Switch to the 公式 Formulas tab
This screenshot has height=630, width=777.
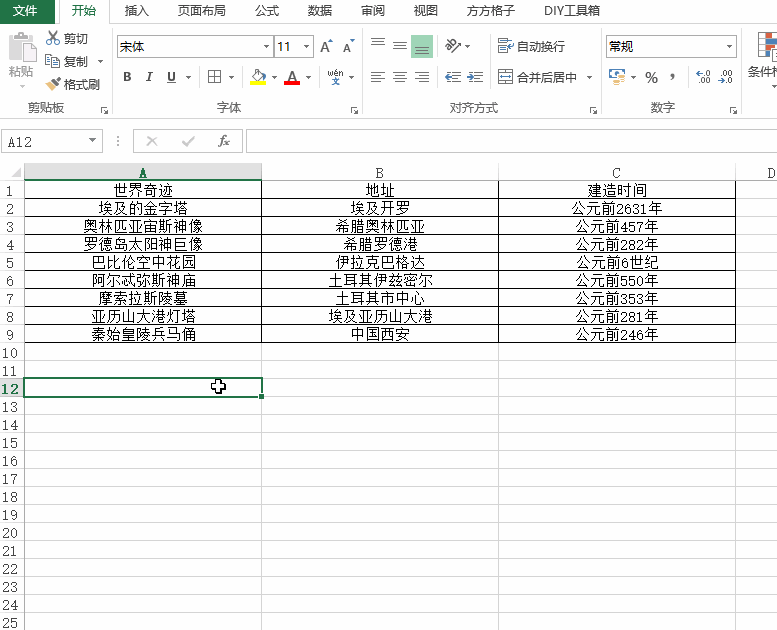click(267, 11)
